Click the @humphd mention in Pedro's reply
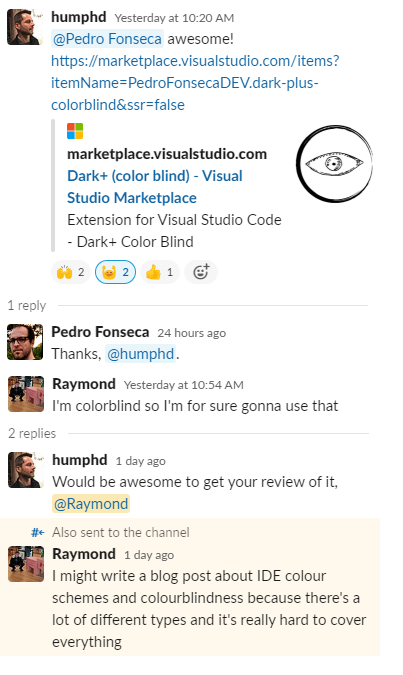This screenshot has height=675, width=403. coord(140,354)
